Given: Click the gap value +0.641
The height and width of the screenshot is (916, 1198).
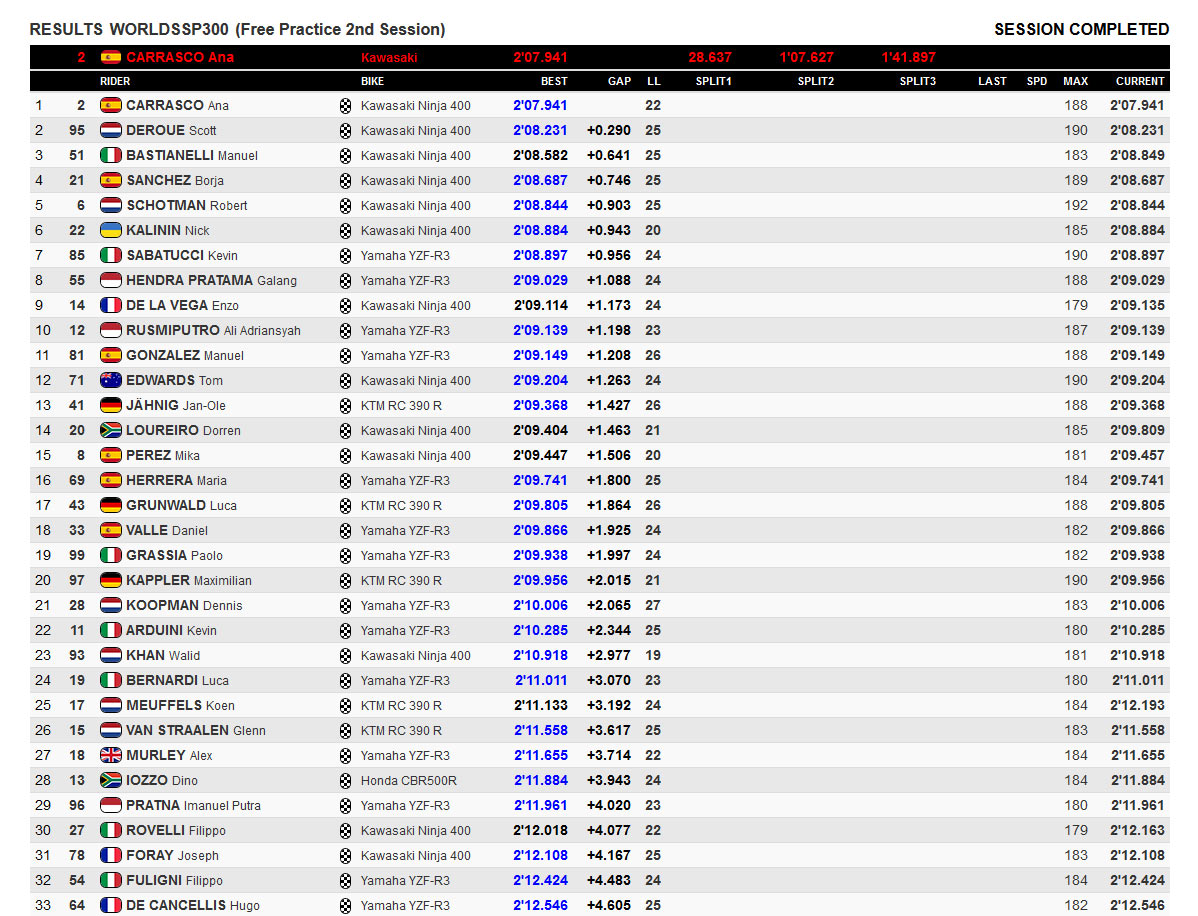Looking at the screenshot, I should [x=609, y=155].
